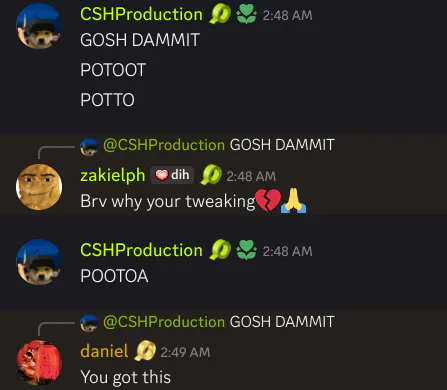Click the 2:48 AM timestamp above POOTOA
447x390 pixels.
(x=287, y=251)
